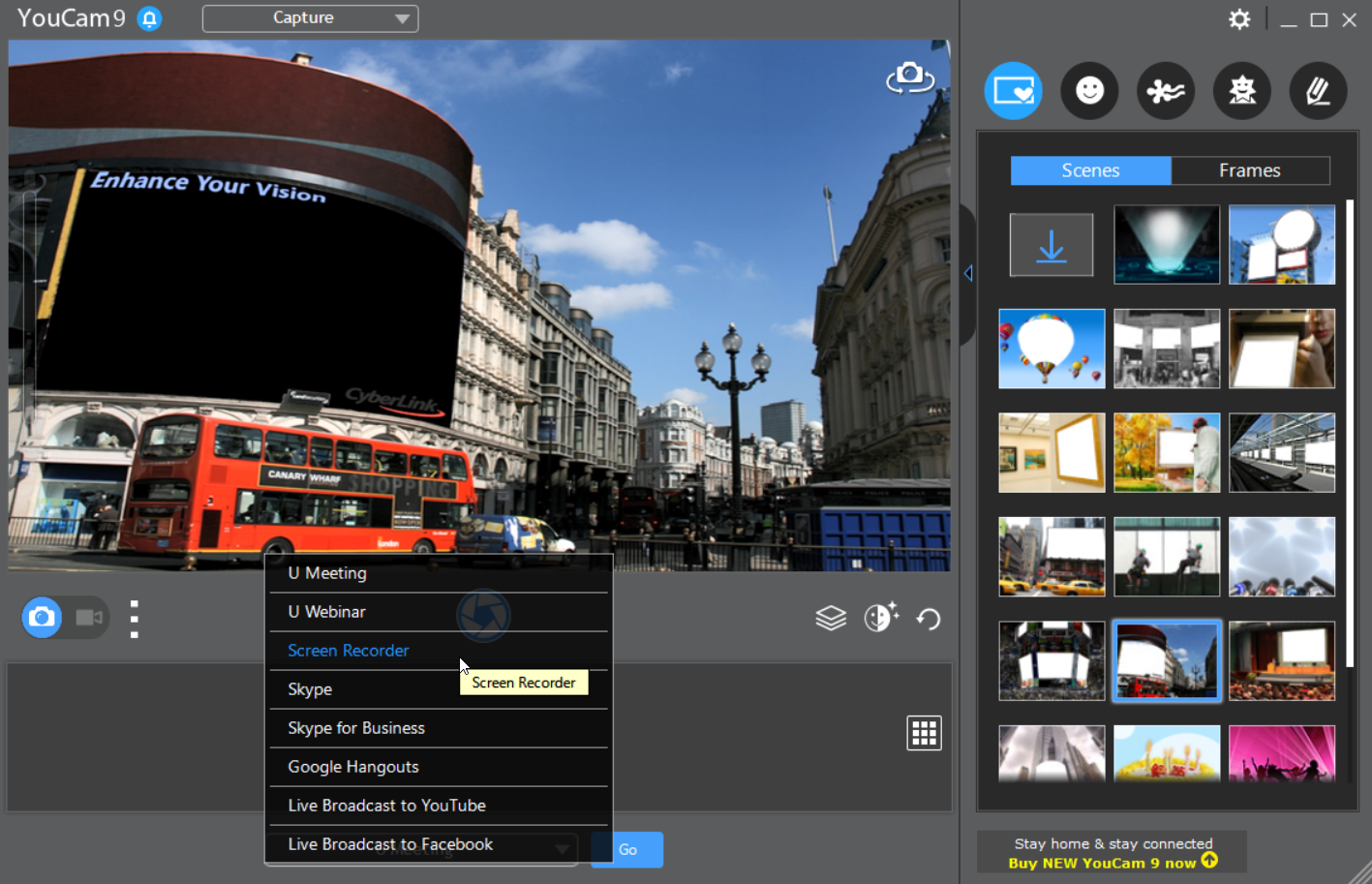Select the hand-held photo frame scene
The image size is (1372, 884).
click(1282, 349)
